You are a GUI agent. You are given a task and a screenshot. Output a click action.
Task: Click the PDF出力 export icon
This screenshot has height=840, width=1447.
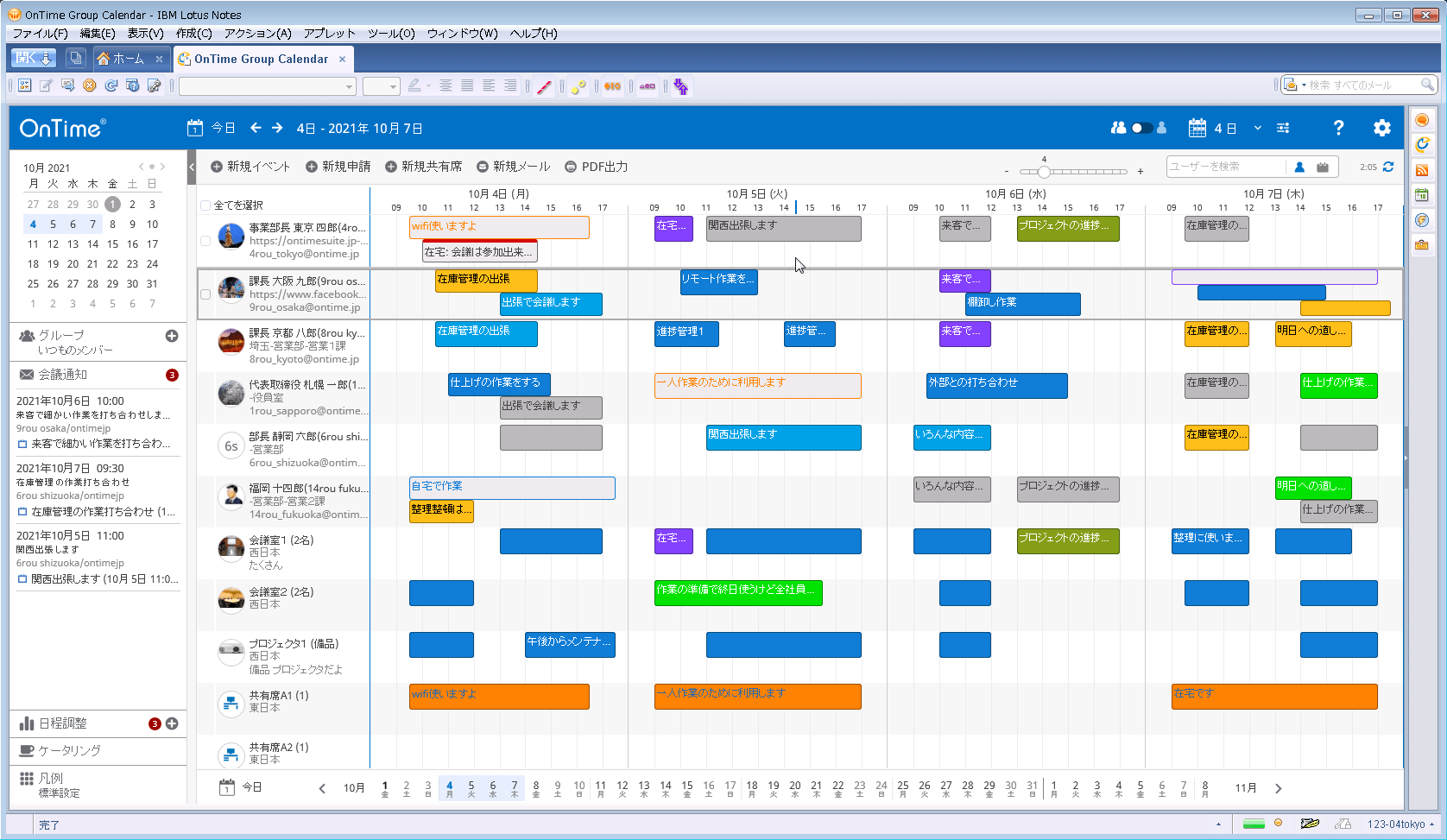point(571,167)
